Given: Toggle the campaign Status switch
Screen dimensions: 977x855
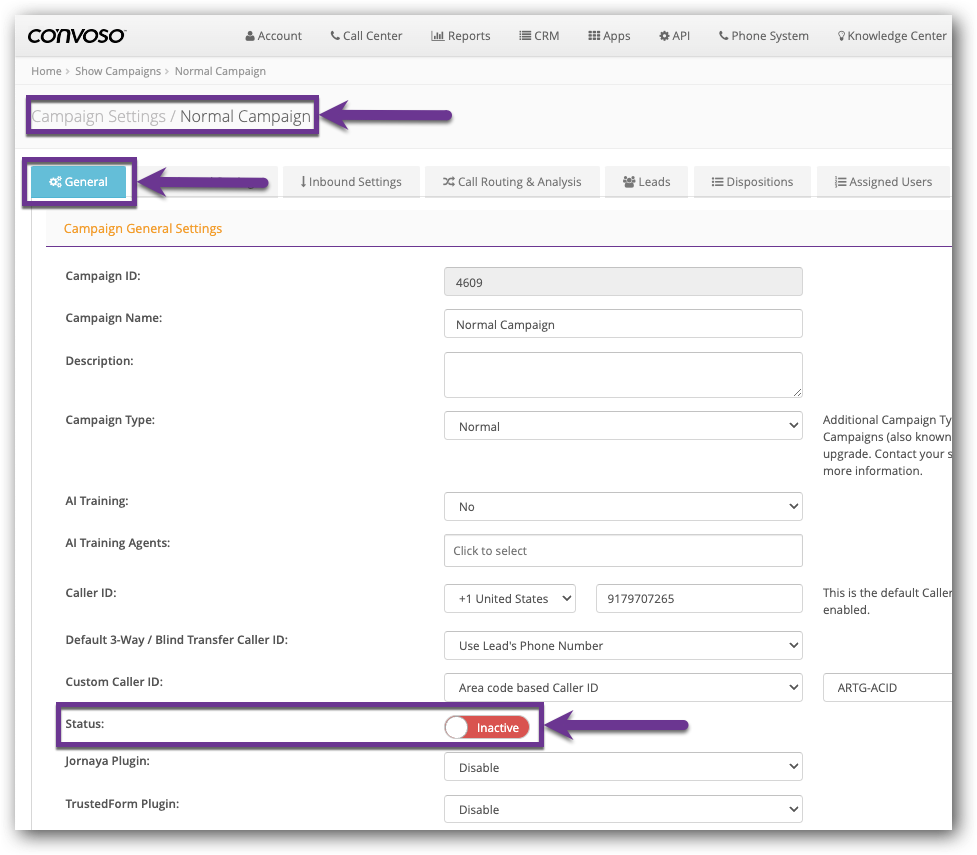Looking at the screenshot, I should click(487, 727).
